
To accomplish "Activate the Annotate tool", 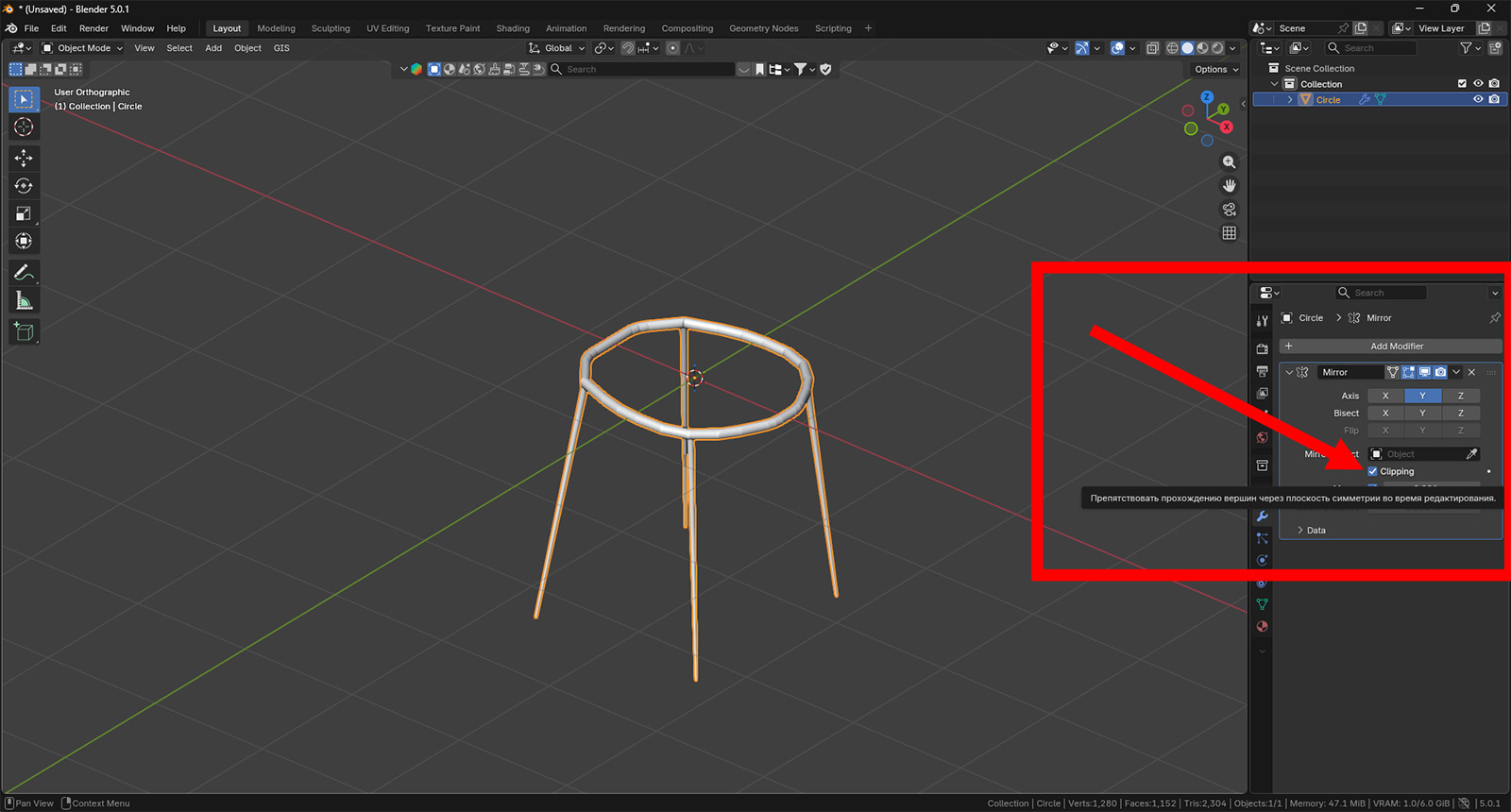I will point(24,273).
